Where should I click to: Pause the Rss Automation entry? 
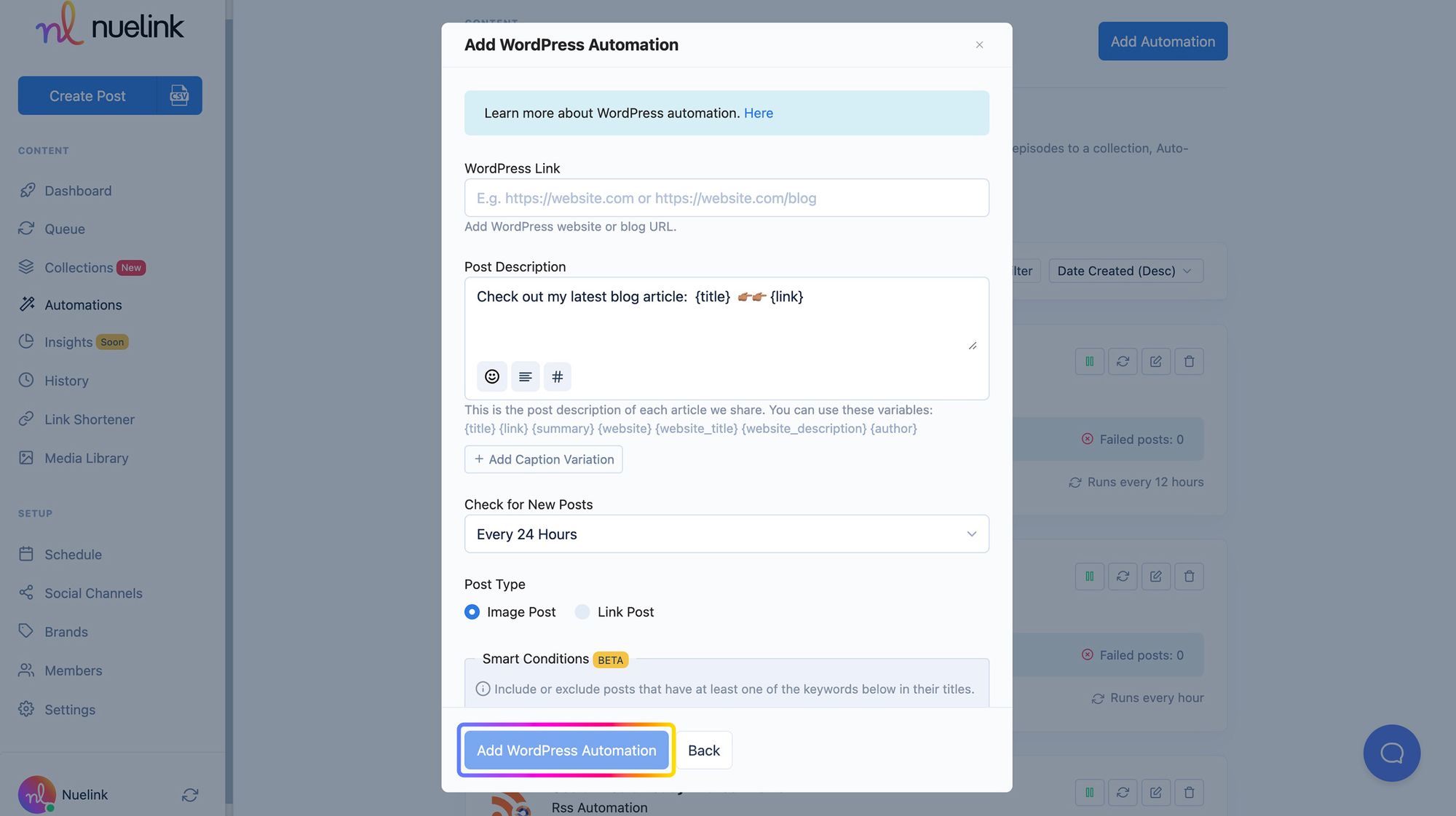coord(1089,792)
